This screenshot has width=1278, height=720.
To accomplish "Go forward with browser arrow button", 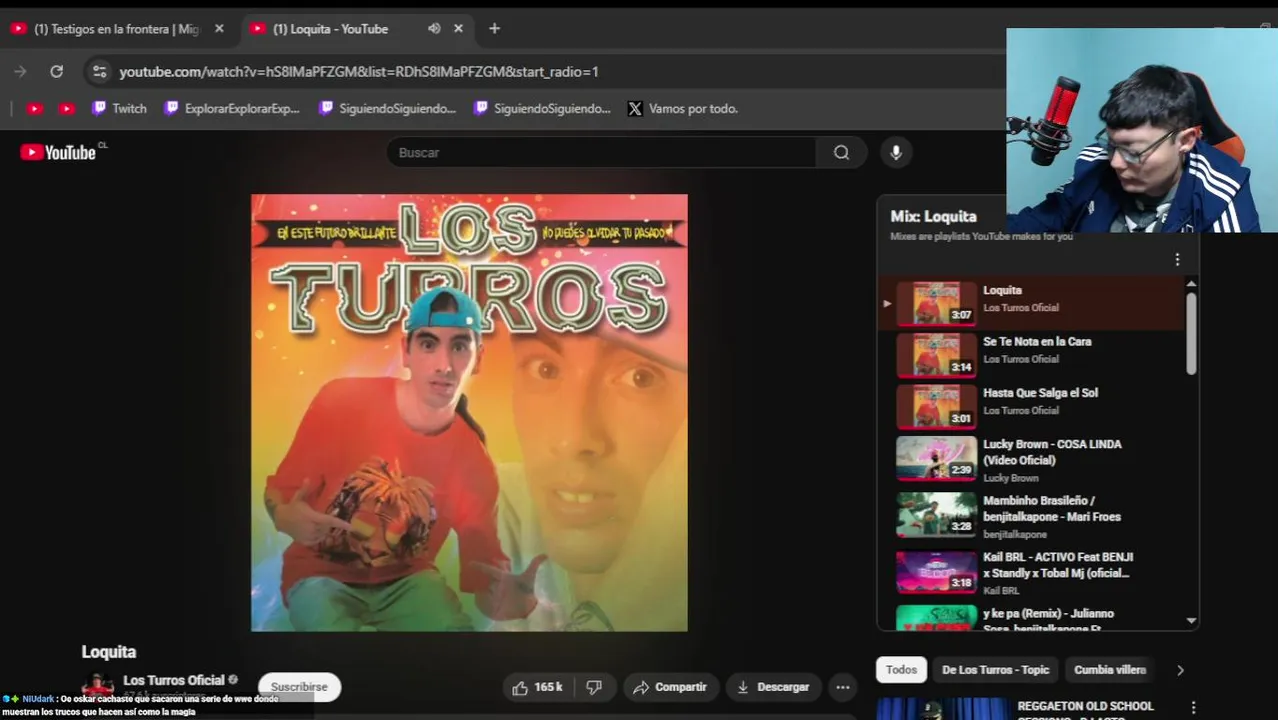I will tap(20, 71).
